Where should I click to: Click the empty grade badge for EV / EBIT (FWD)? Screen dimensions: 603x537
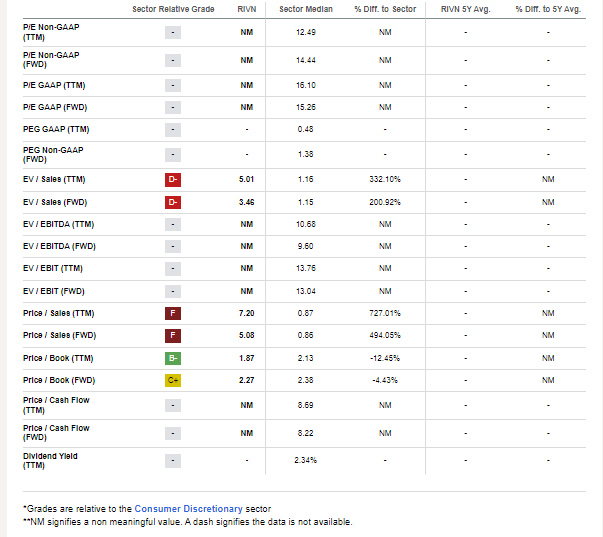point(173,291)
